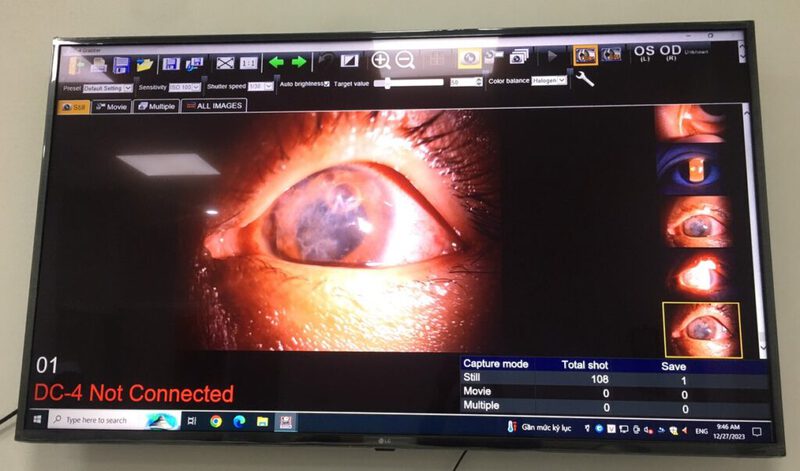This screenshot has height=471, width=800.
Task: Click the fit-to-window envelope-shaped icon
Action: point(226,62)
